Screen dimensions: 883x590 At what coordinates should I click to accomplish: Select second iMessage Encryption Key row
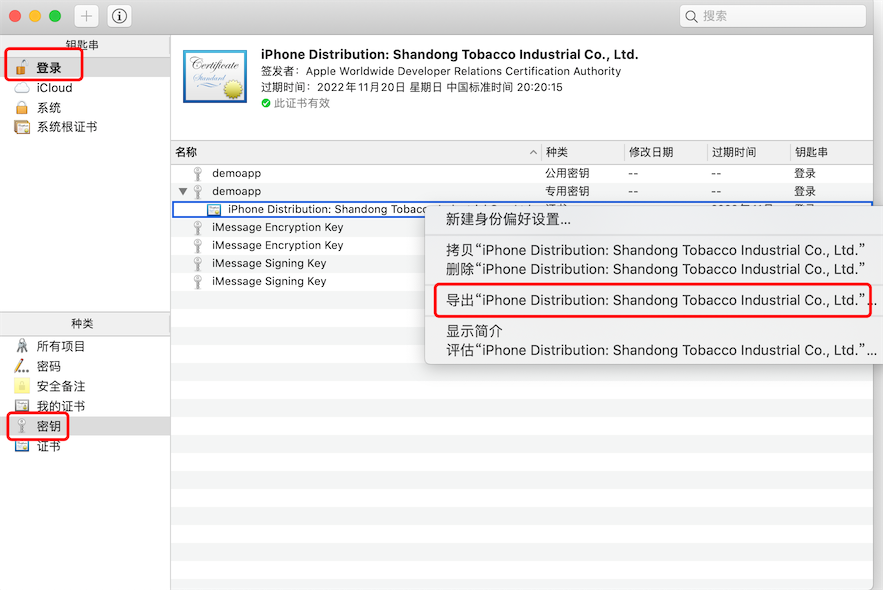(x=298, y=245)
